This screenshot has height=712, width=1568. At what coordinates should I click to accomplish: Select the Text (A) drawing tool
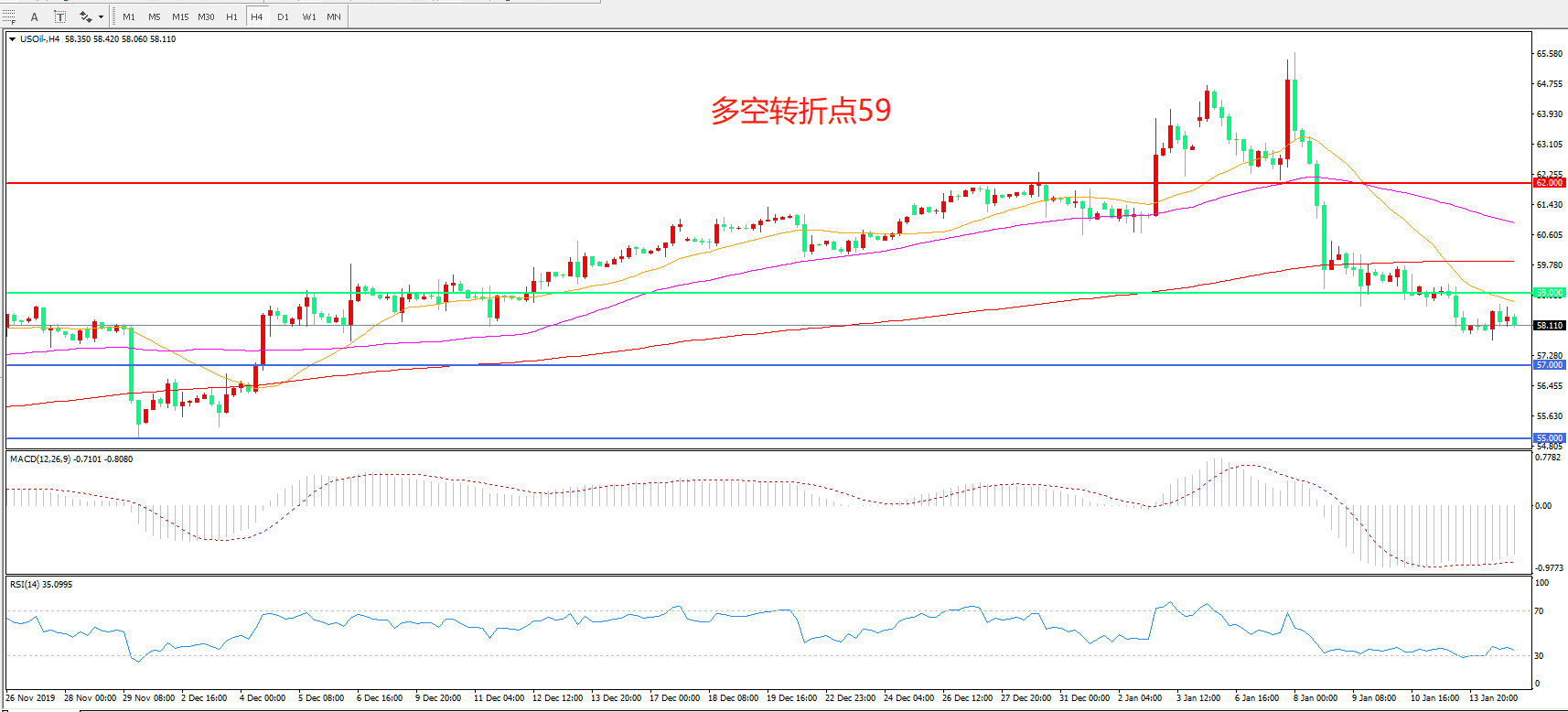click(x=35, y=16)
